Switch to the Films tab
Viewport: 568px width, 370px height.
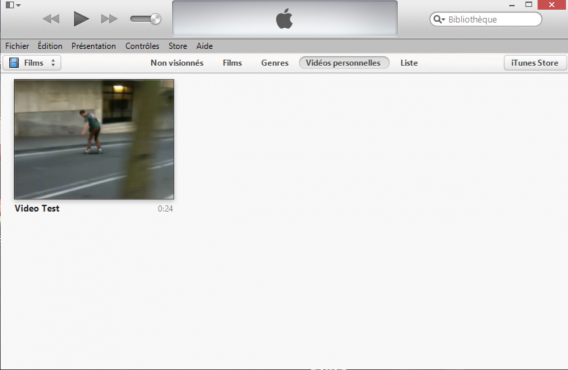tap(232, 63)
